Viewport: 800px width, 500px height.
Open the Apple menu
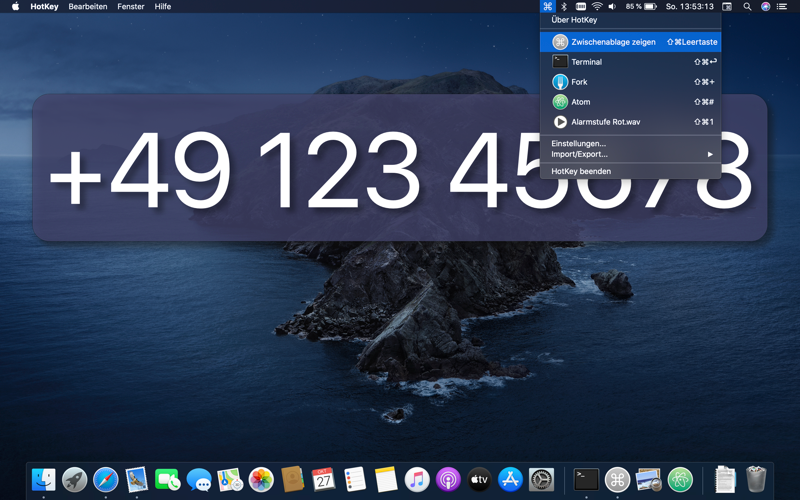point(15,7)
